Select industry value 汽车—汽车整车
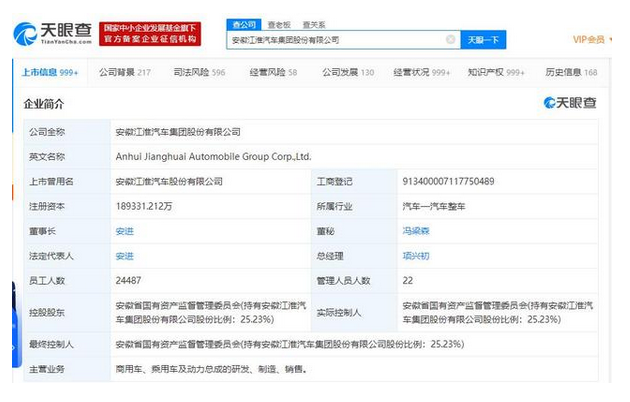The image size is (630, 402). tap(434, 206)
